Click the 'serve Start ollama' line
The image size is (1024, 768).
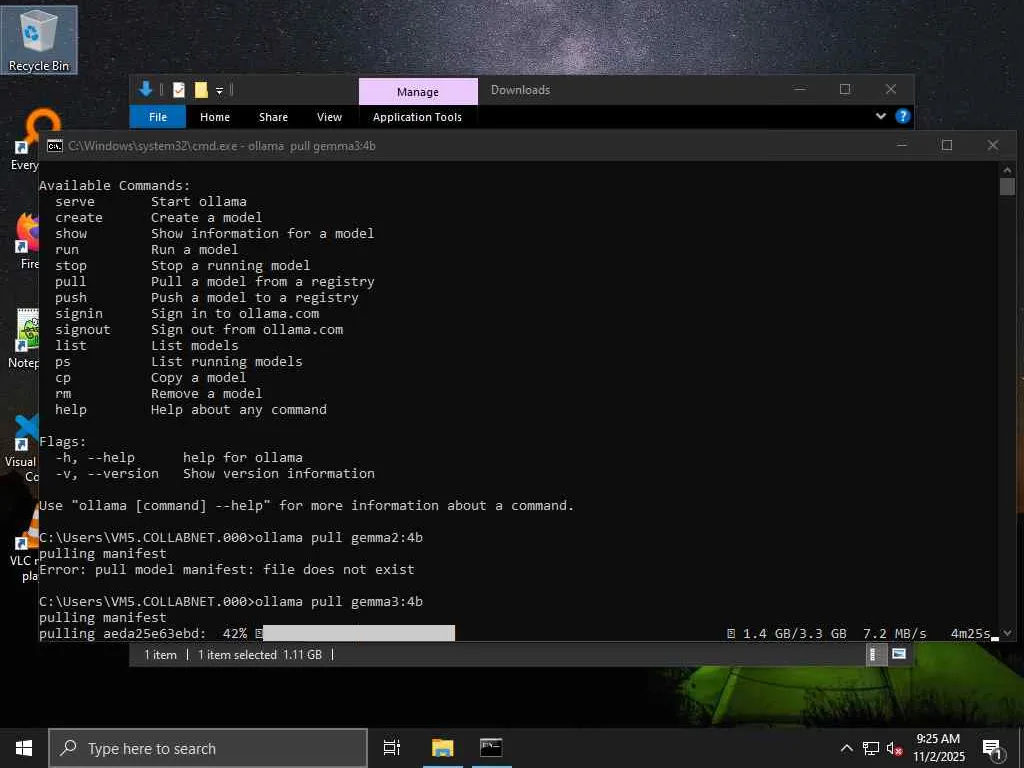point(151,202)
